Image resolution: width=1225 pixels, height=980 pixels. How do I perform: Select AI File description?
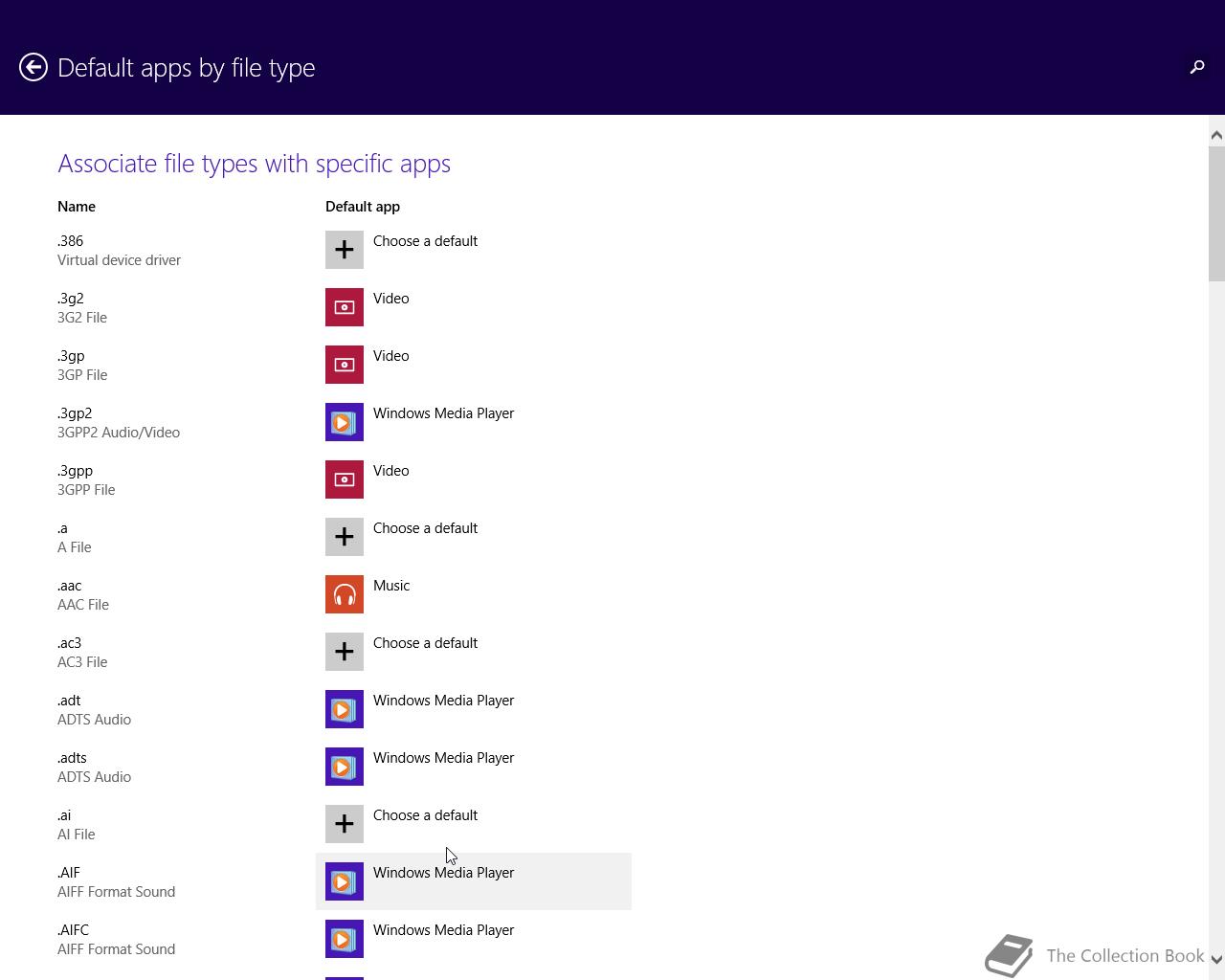pos(77,835)
